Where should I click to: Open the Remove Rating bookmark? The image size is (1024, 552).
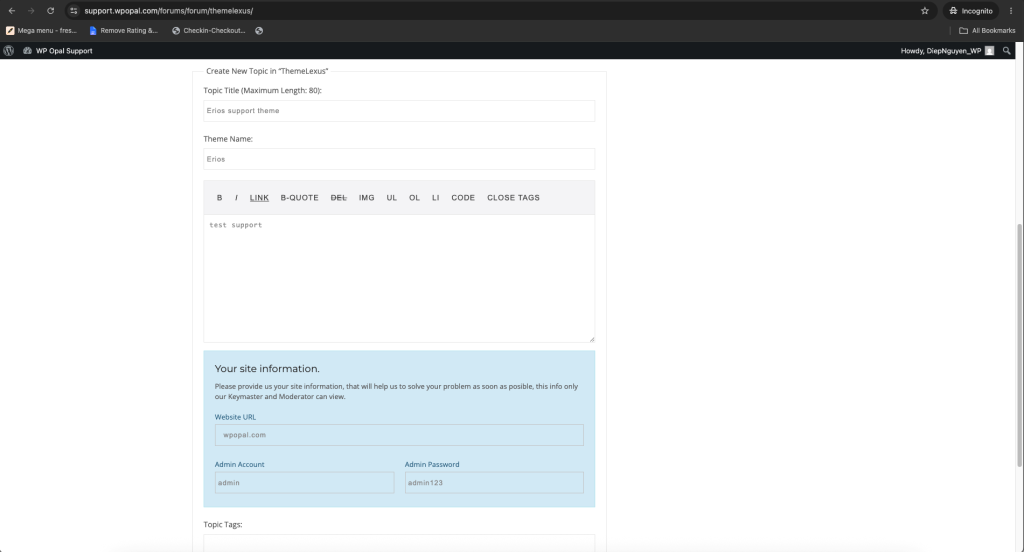123,31
